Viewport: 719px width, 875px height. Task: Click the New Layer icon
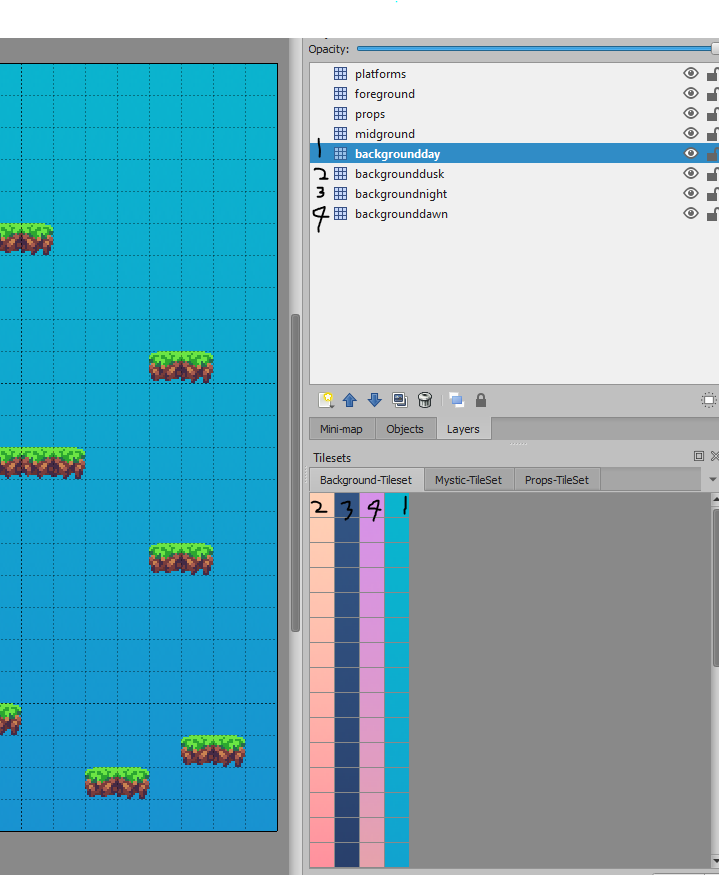[x=325, y=400]
